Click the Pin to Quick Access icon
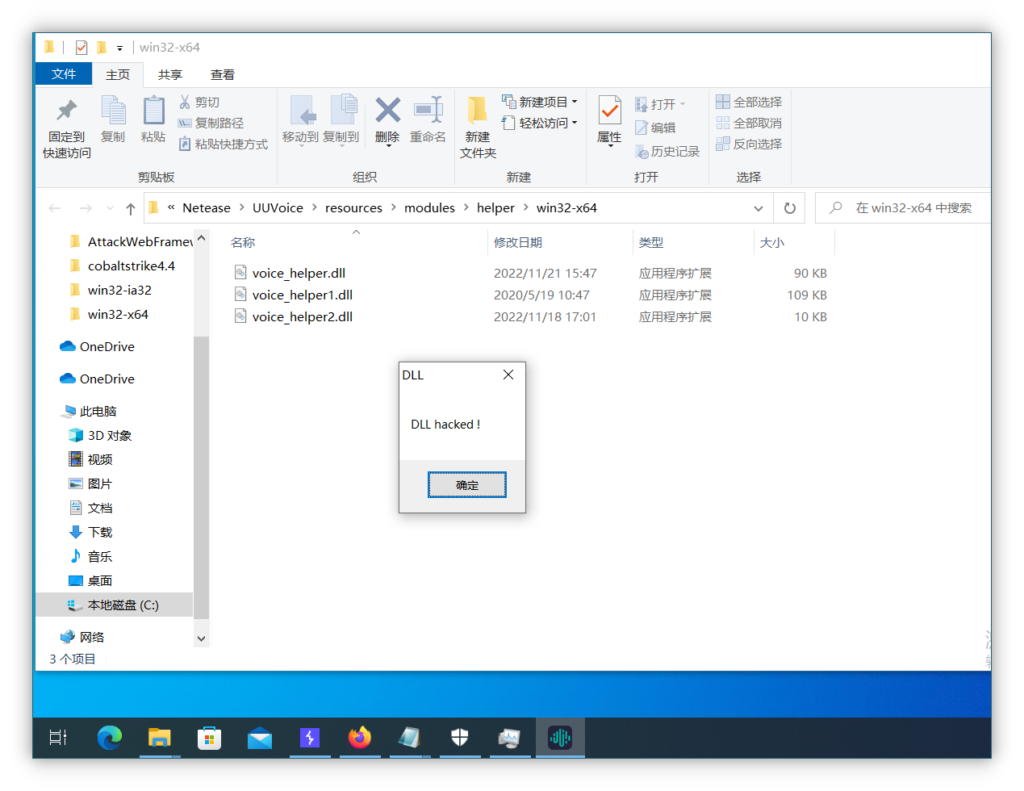The image size is (1024, 791). tap(67, 111)
